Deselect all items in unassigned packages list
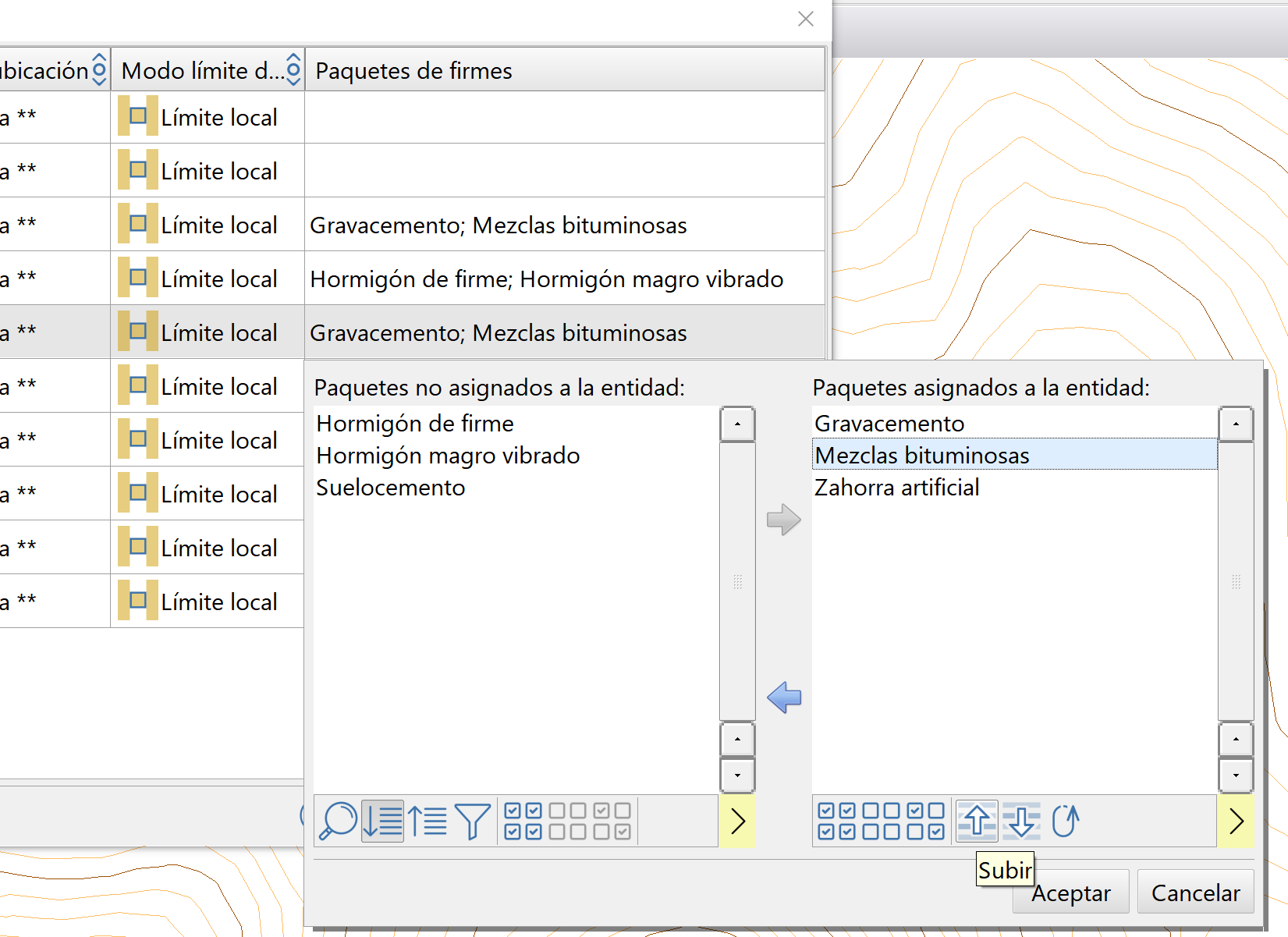This screenshot has width=1288, height=937. click(567, 821)
